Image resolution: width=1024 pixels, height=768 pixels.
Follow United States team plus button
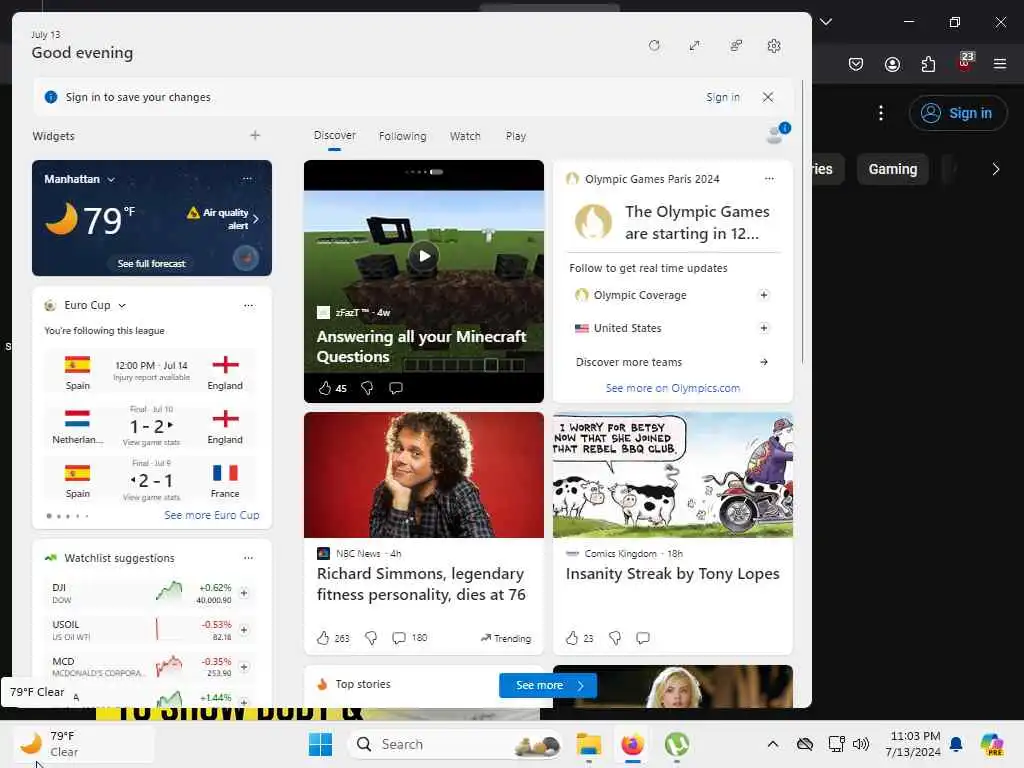(763, 328)
